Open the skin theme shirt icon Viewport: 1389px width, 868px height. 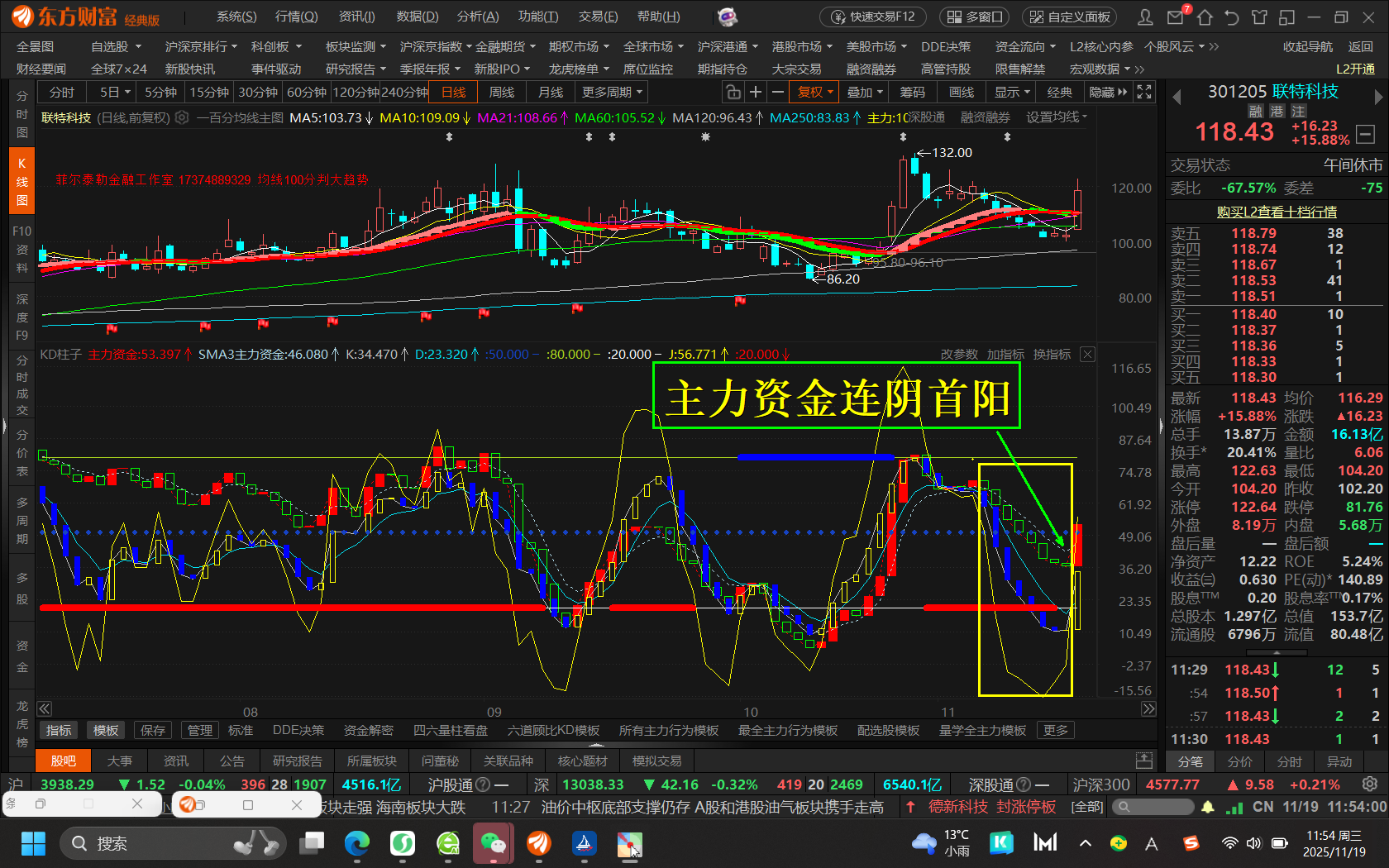[1259, 17]
